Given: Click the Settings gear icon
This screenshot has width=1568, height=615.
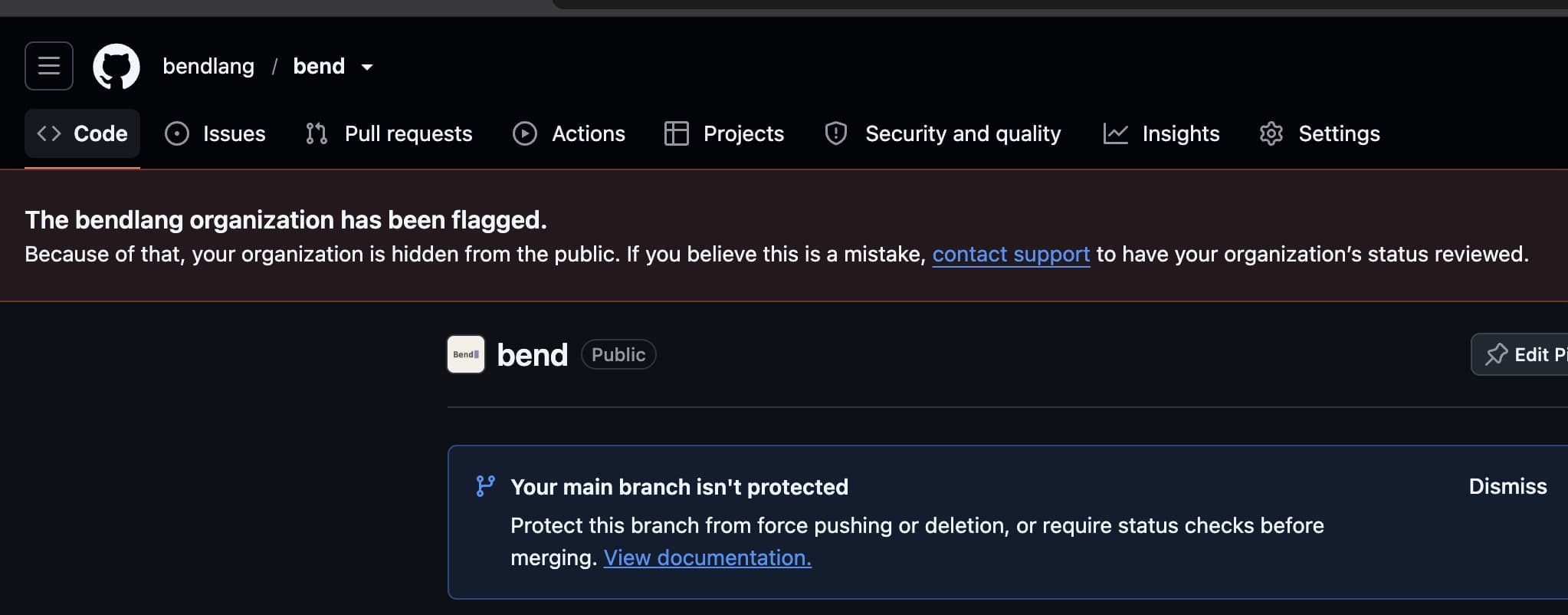Looking at the screenshot, I should [1271, 133].
